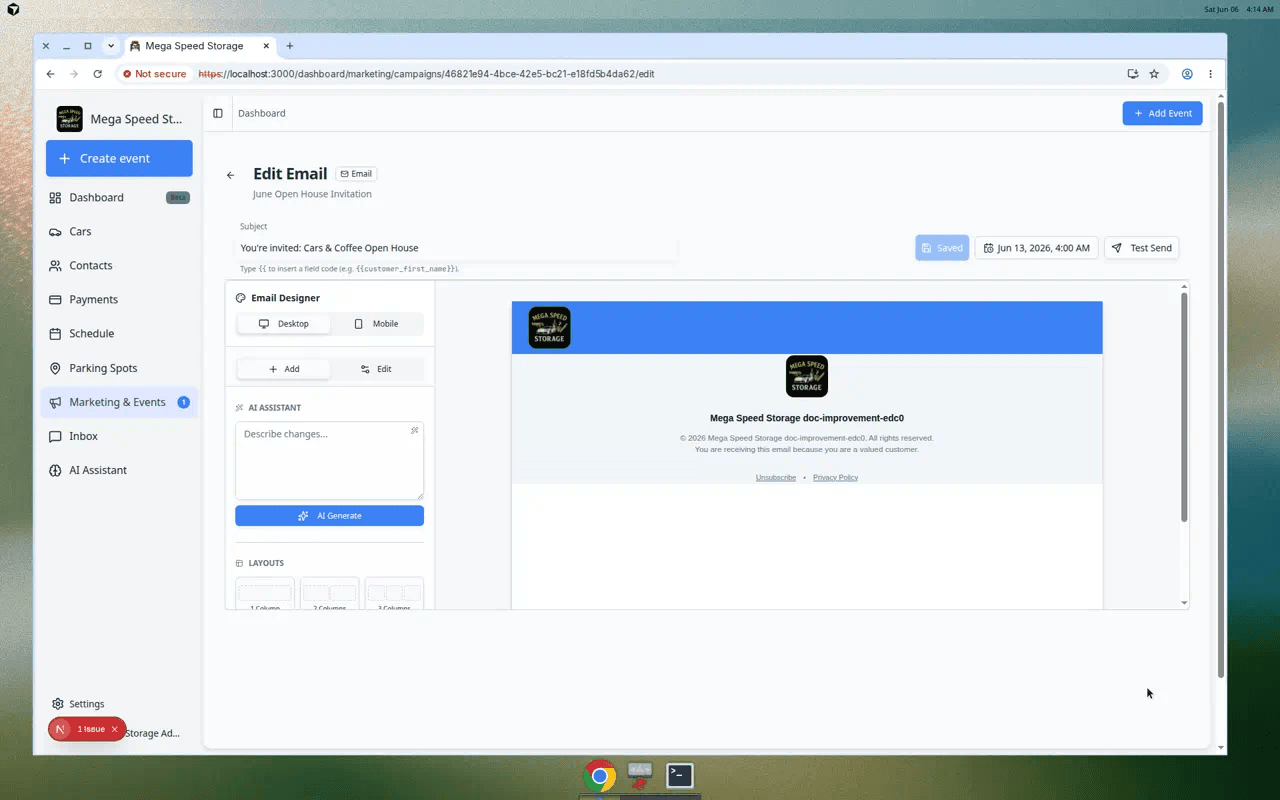Click the Create event button

tap(119, 158)
